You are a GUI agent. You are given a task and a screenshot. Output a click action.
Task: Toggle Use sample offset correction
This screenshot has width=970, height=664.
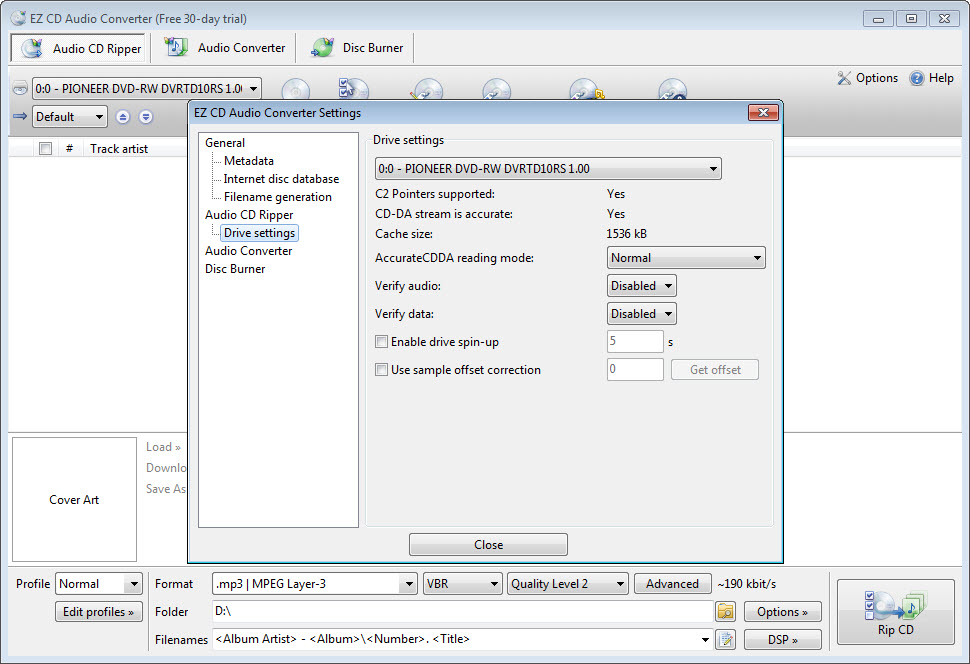pos(382,370)
